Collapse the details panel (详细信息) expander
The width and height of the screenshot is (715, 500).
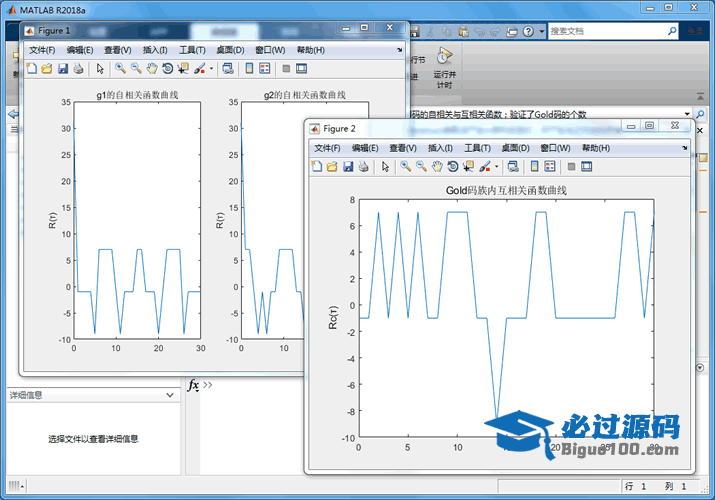pos(172,396)
